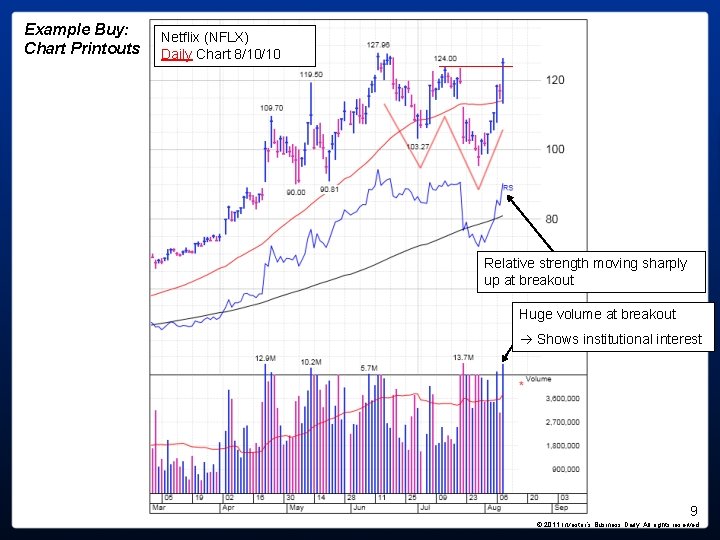Click the 13.7M volume peak label
This screenshot has width=720, height=540.
pos(463,358)
